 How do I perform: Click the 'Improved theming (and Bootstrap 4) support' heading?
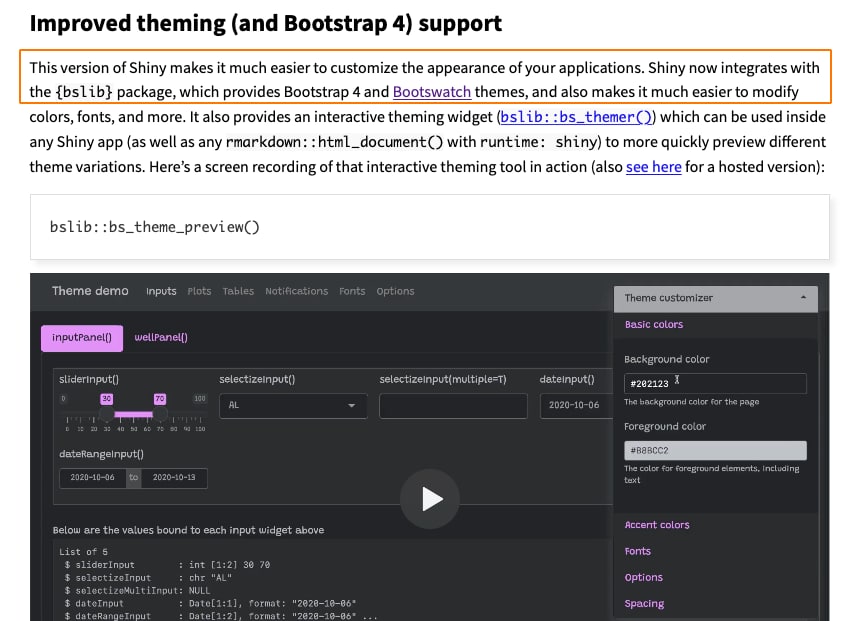point(265,23)
